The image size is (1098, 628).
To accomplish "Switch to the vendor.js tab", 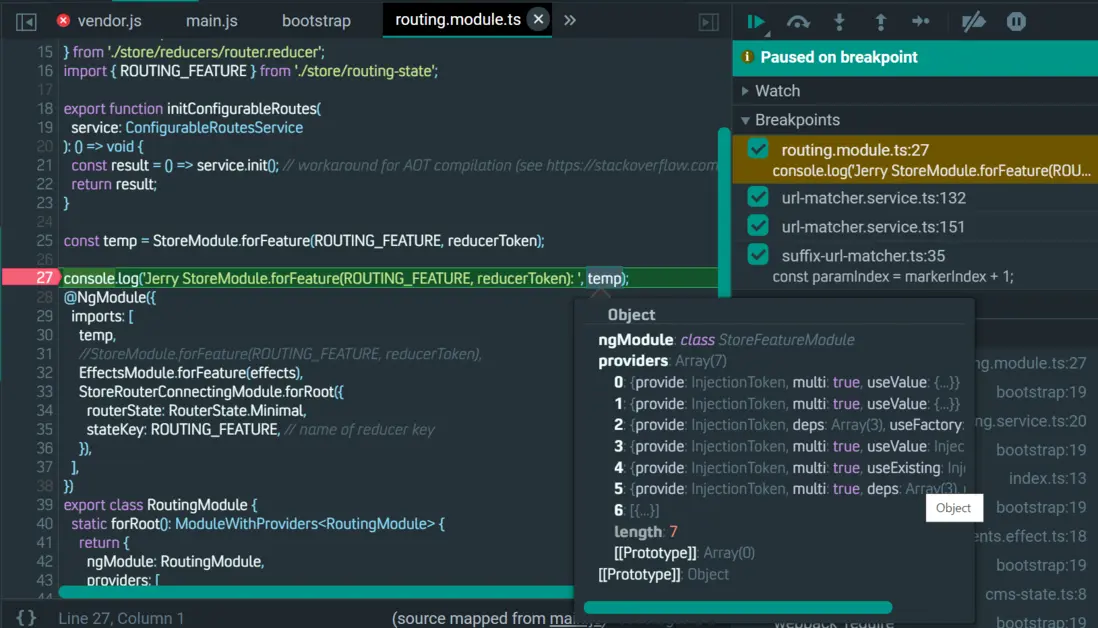I will (109, 21).
